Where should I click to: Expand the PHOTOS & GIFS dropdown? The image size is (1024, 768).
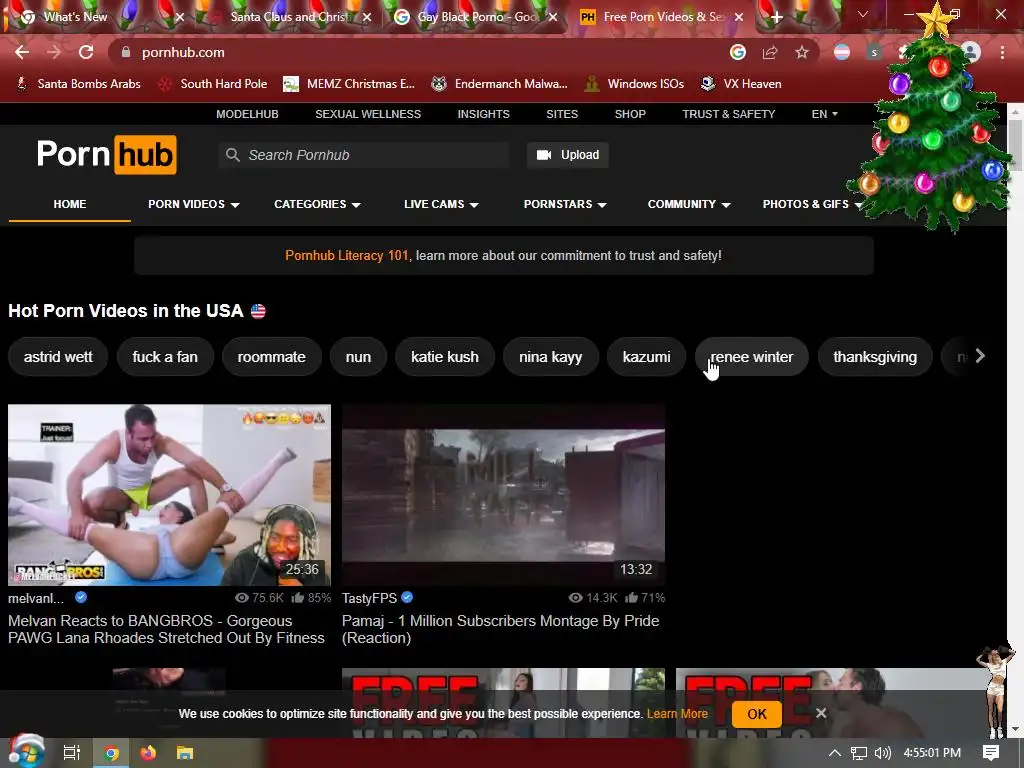(812, 204)
